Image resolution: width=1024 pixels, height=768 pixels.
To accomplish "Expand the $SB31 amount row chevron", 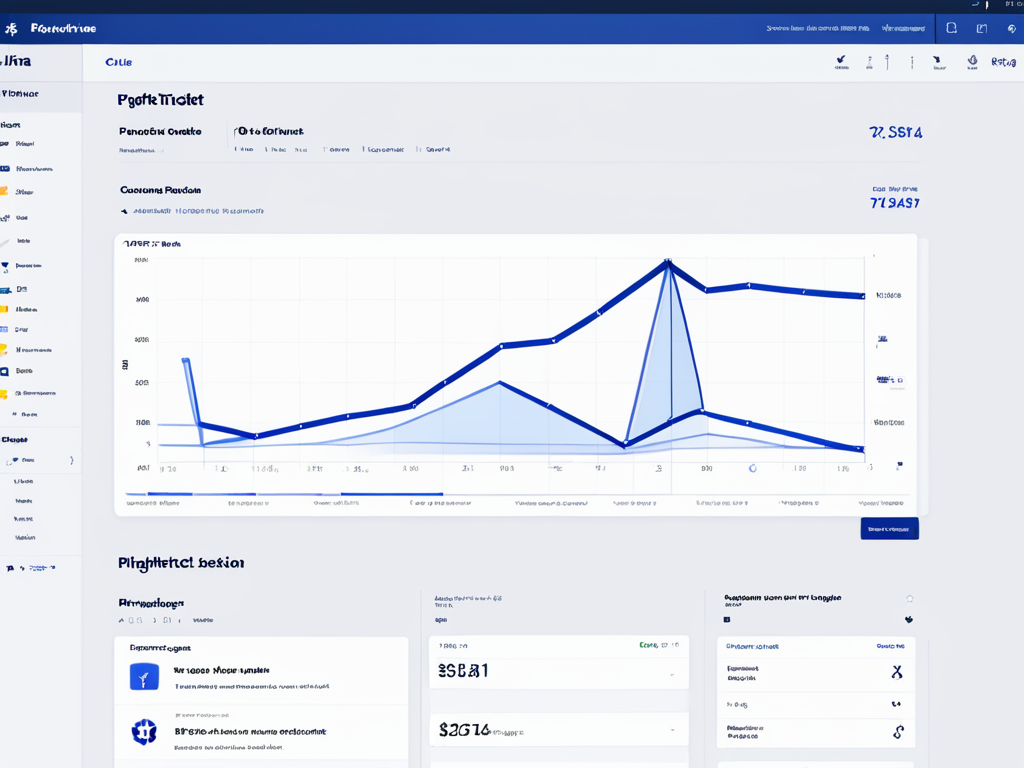I will tap(672, 676).
